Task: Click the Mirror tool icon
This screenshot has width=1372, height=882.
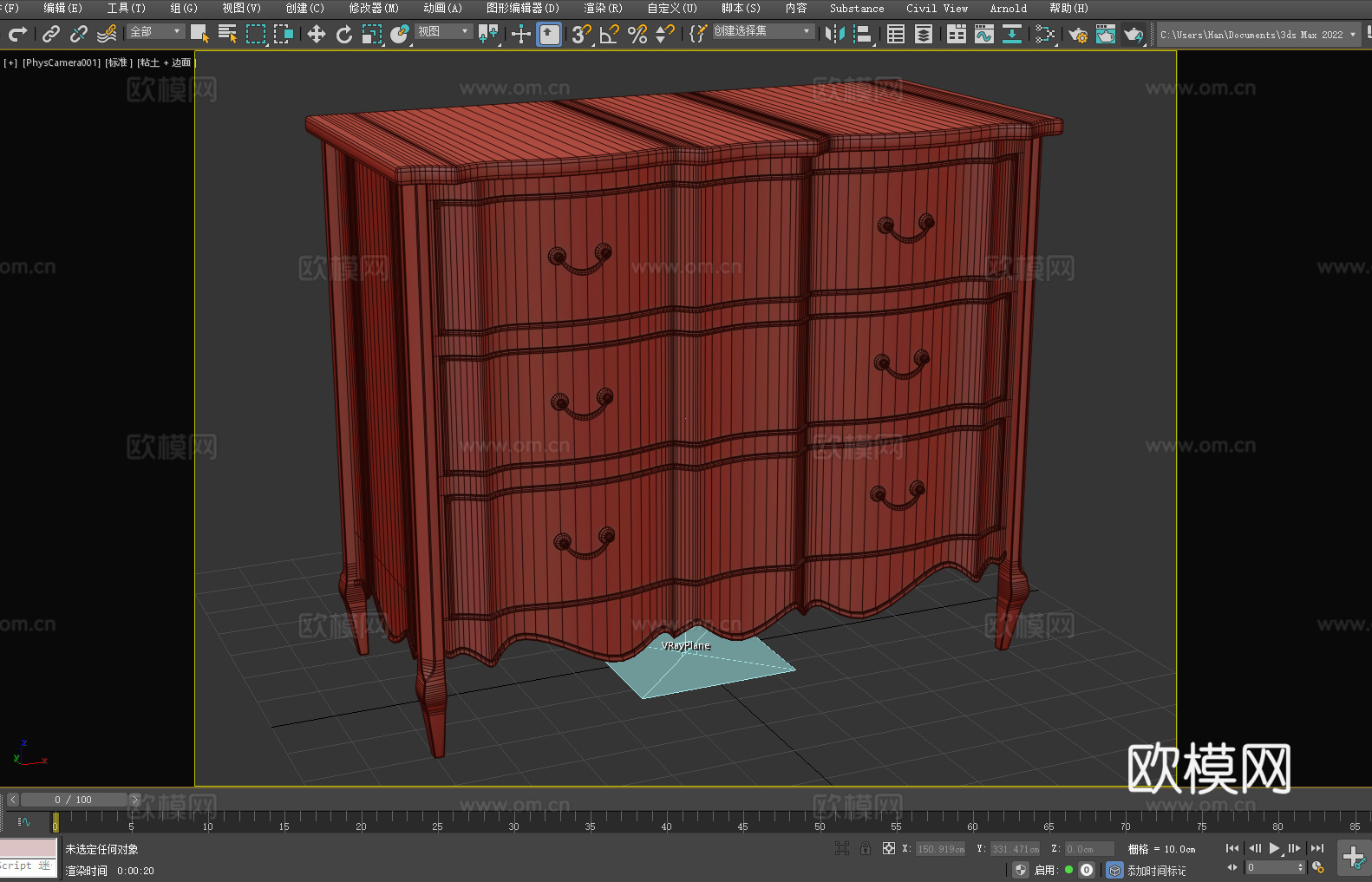Action: [835, 34]
